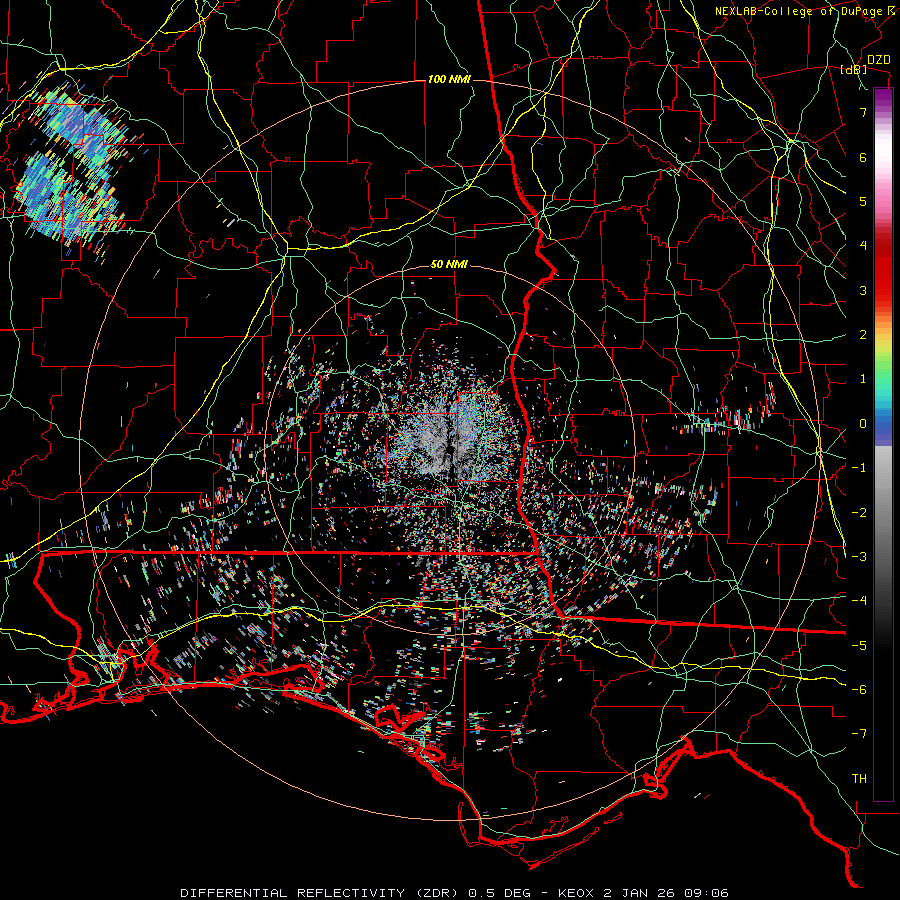Click the 0 dB scale label
This screenshot has height=900, width=900.
(863, 424)
